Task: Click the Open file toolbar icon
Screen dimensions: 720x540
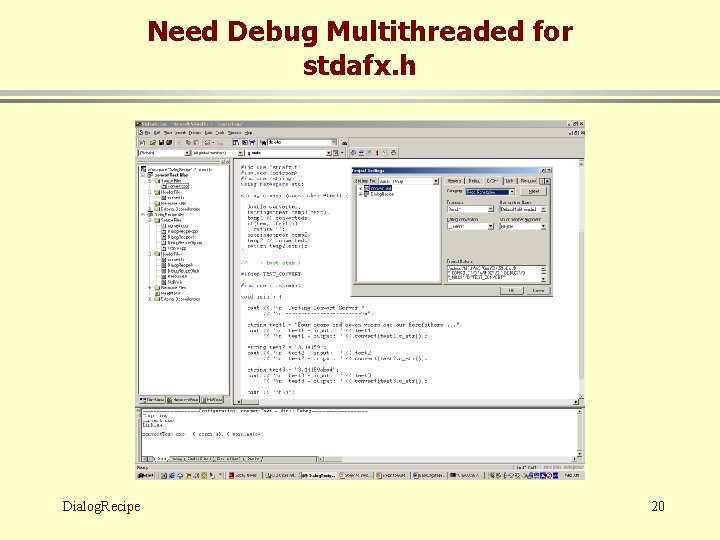Action: (x=152, y=142)
